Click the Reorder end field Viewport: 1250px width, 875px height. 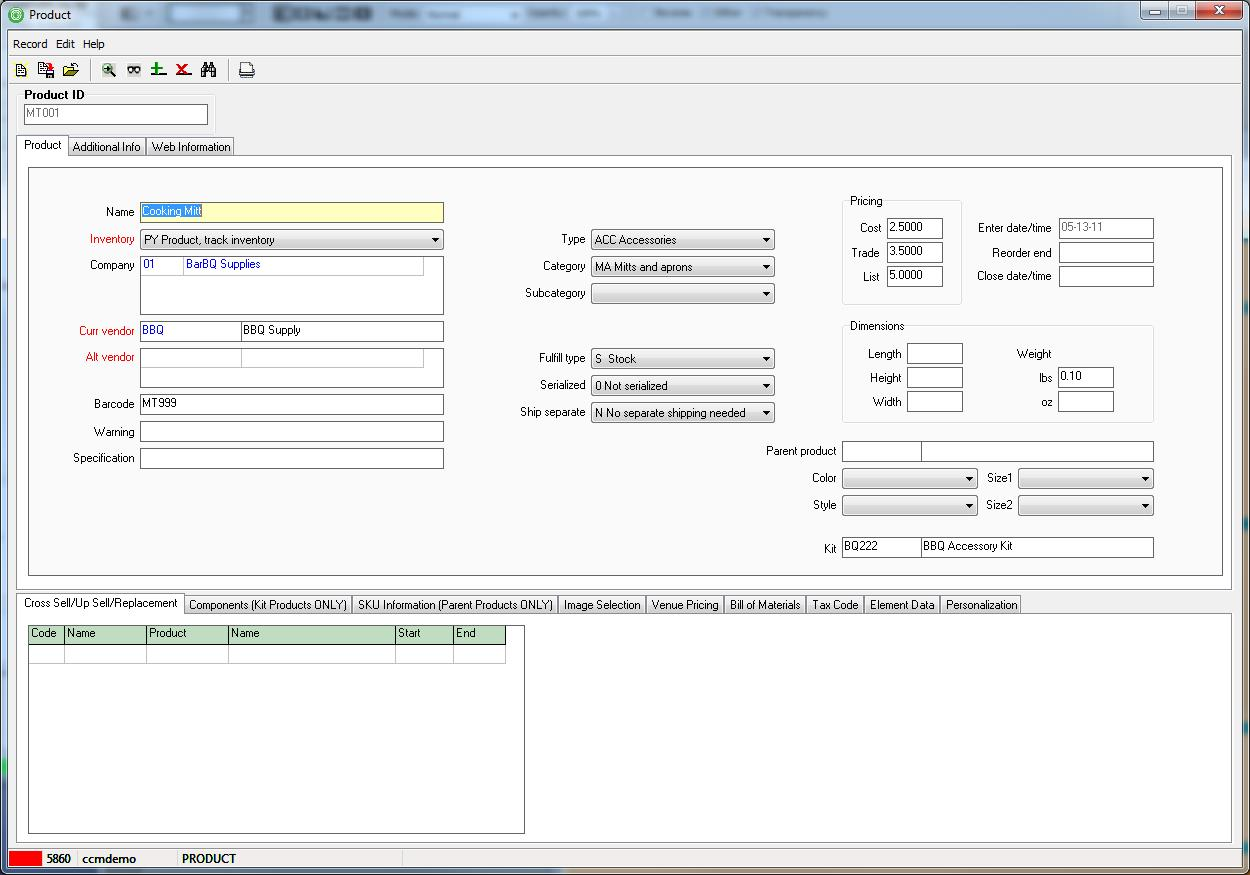[x=1106, y=252]
